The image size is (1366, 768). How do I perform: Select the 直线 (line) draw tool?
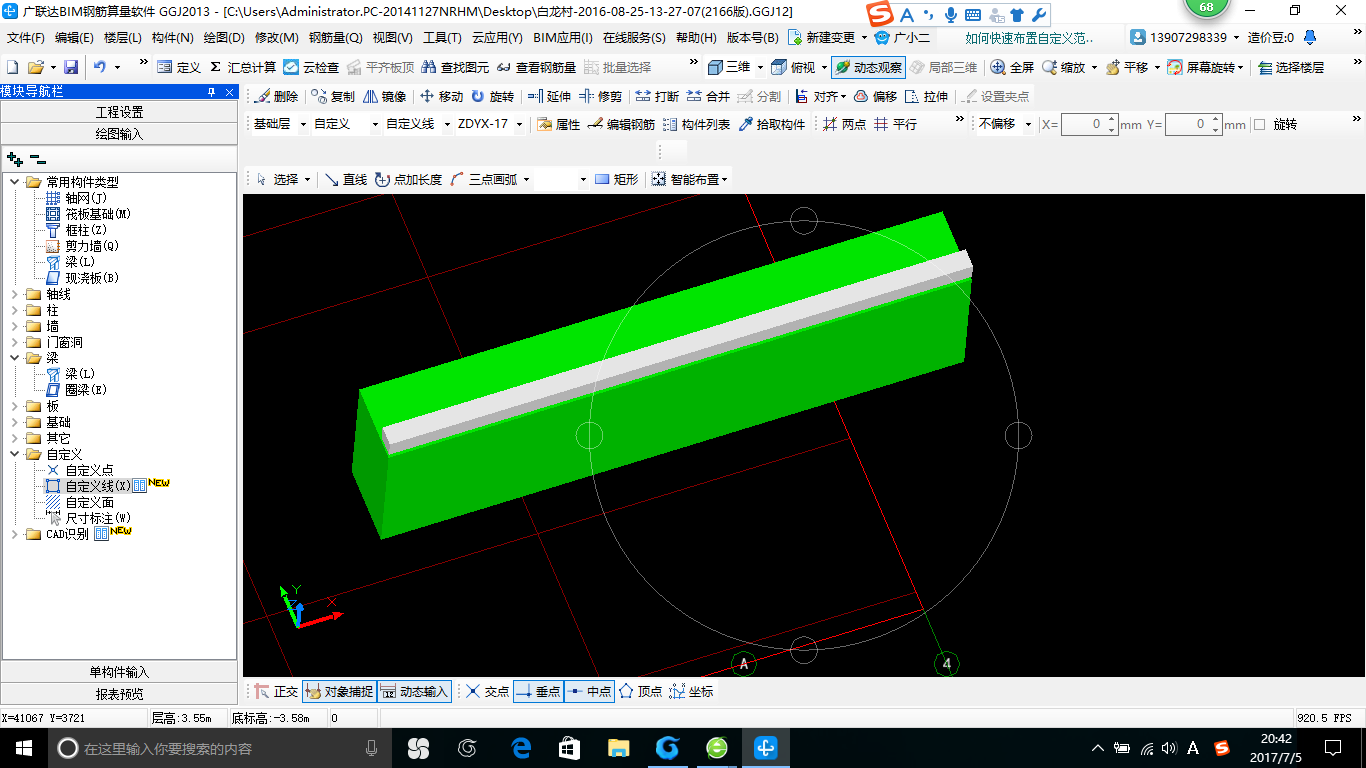pos(345,180)
